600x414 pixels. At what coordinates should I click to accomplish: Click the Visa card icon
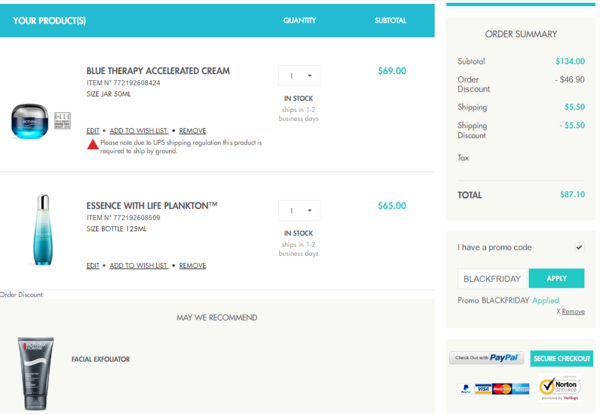pos(483,389)
